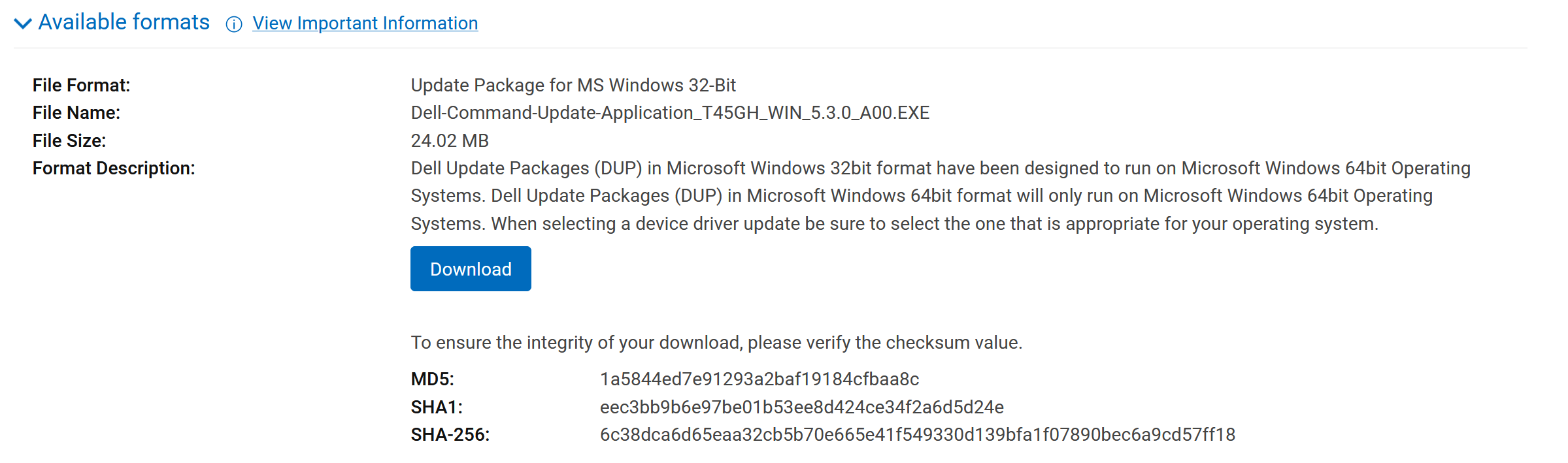Click the Dell-Command-Update EXE file name
The image size is (1568, 463).
670,113
